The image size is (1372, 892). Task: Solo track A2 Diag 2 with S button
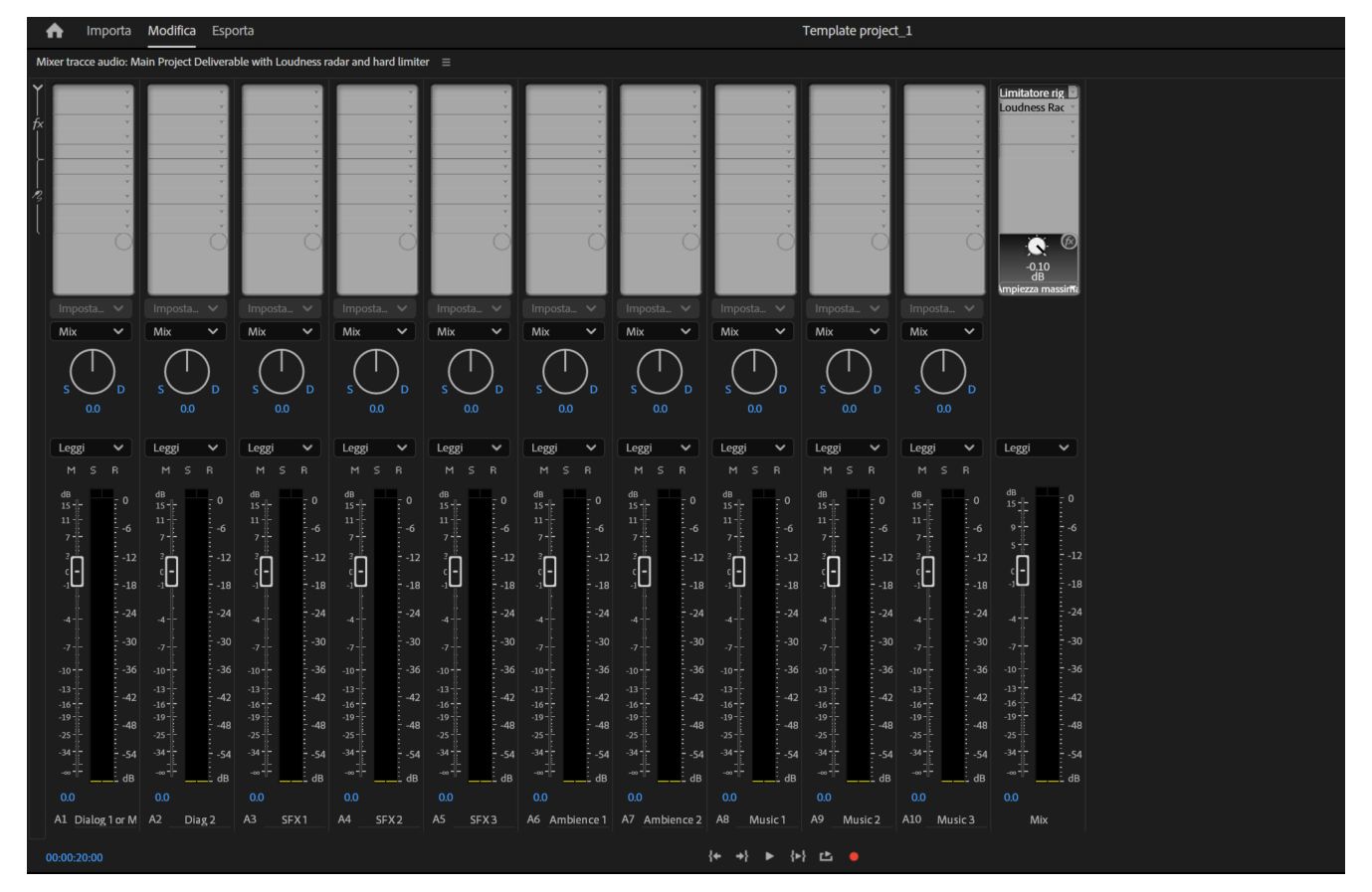(x=187, y=470)
